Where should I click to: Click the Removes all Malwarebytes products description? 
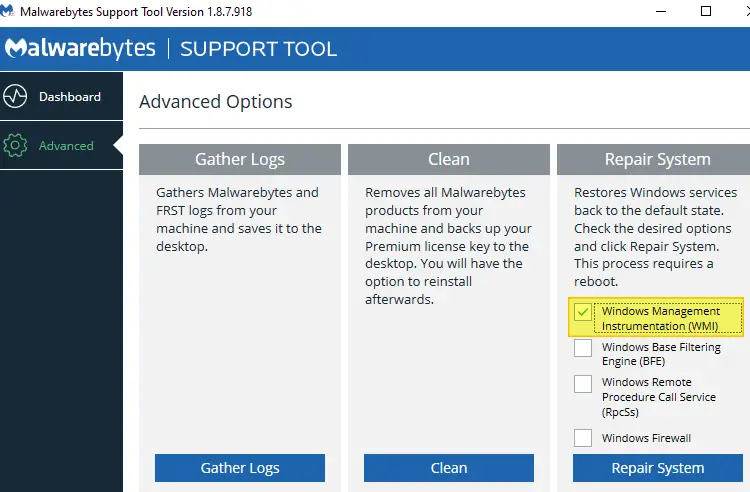pos(448,246)
